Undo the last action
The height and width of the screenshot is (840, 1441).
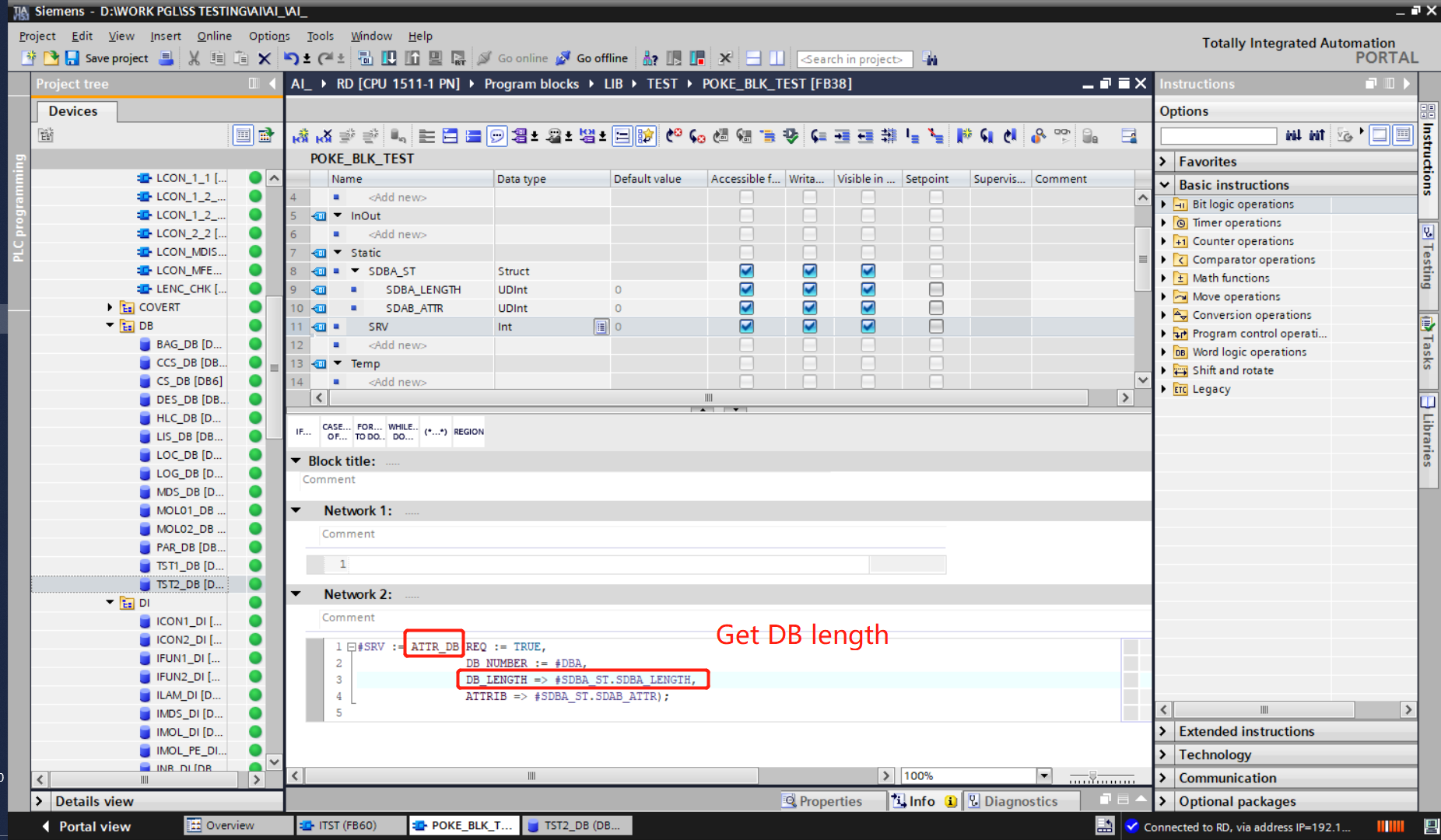(291, 58)
